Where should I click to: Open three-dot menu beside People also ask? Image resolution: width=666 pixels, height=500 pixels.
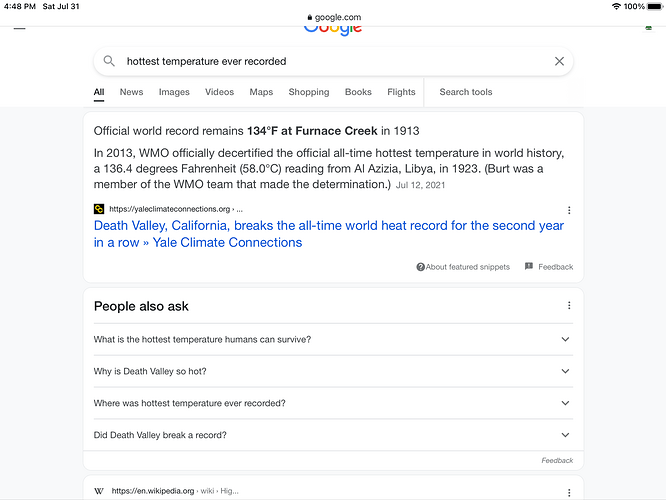pyautogui.click(x=569, y=305)
